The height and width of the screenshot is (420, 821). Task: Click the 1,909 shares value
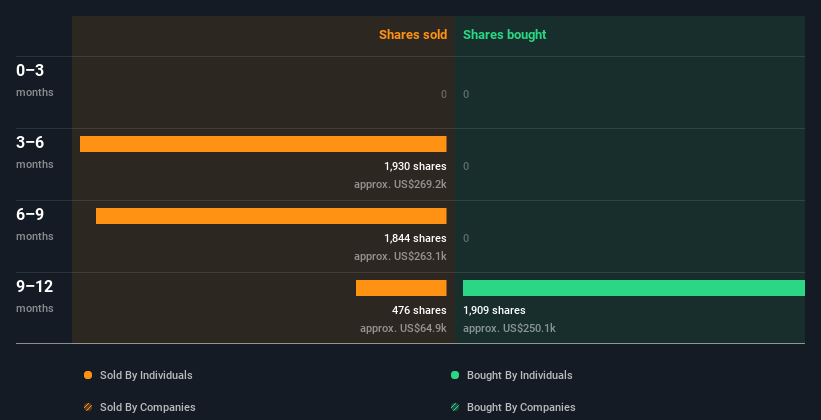494,310
